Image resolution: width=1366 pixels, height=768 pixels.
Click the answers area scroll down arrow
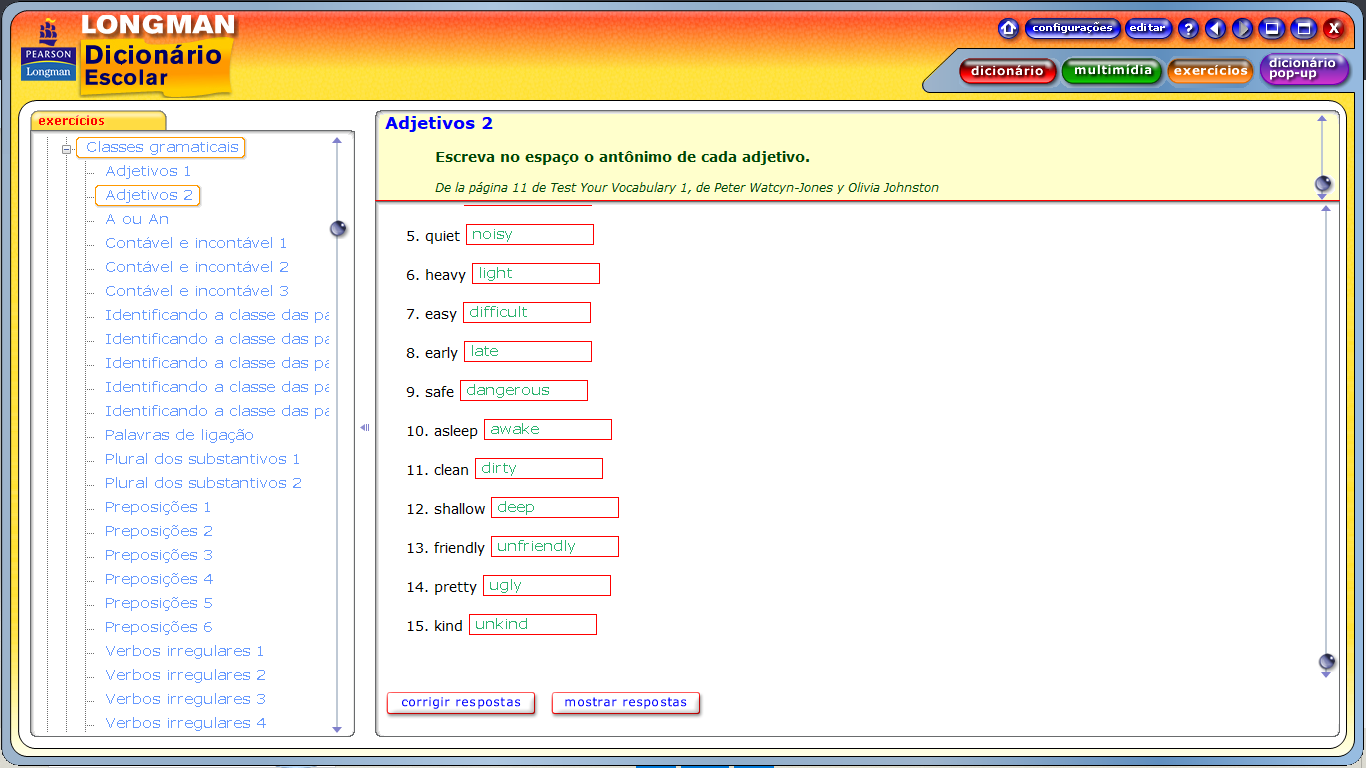click(x=1326, y=675)
